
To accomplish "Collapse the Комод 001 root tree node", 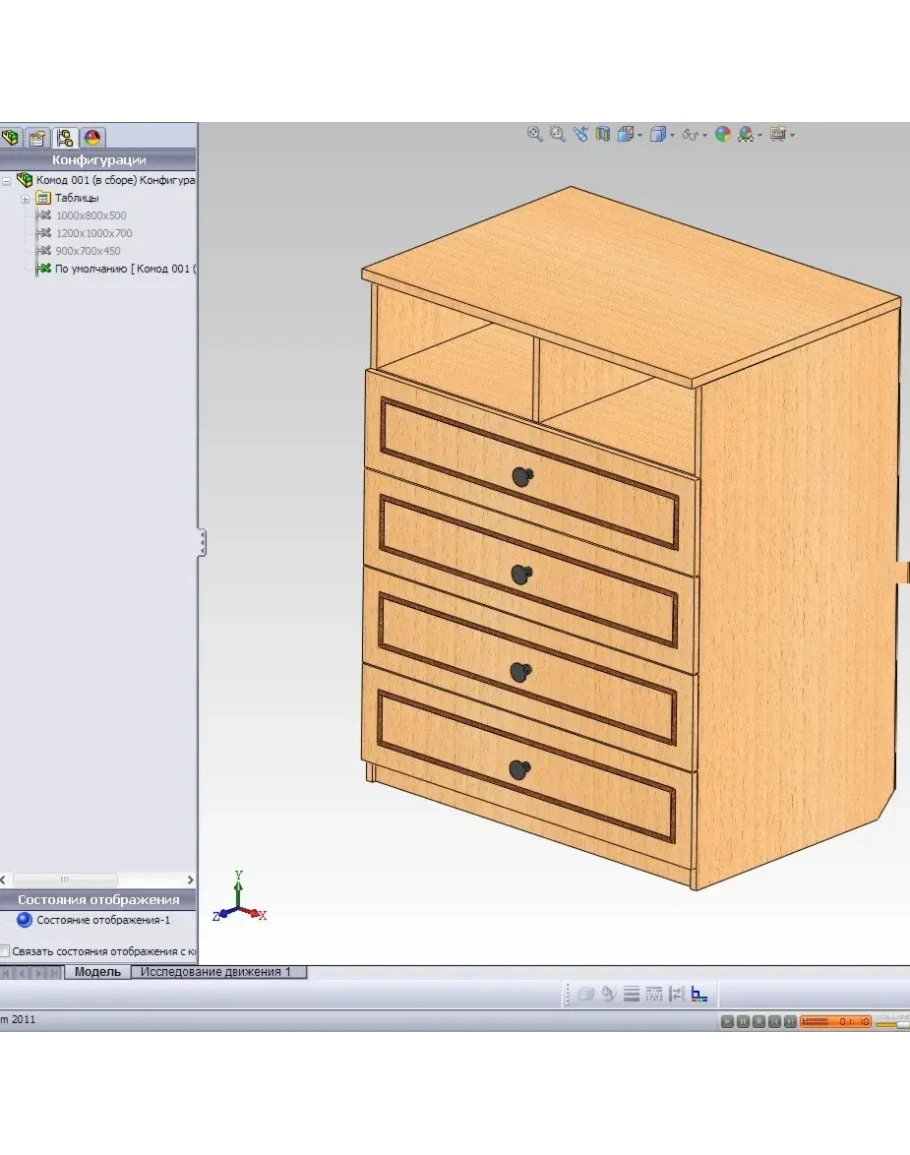I will pyautogui.click(x=6, y=181).
